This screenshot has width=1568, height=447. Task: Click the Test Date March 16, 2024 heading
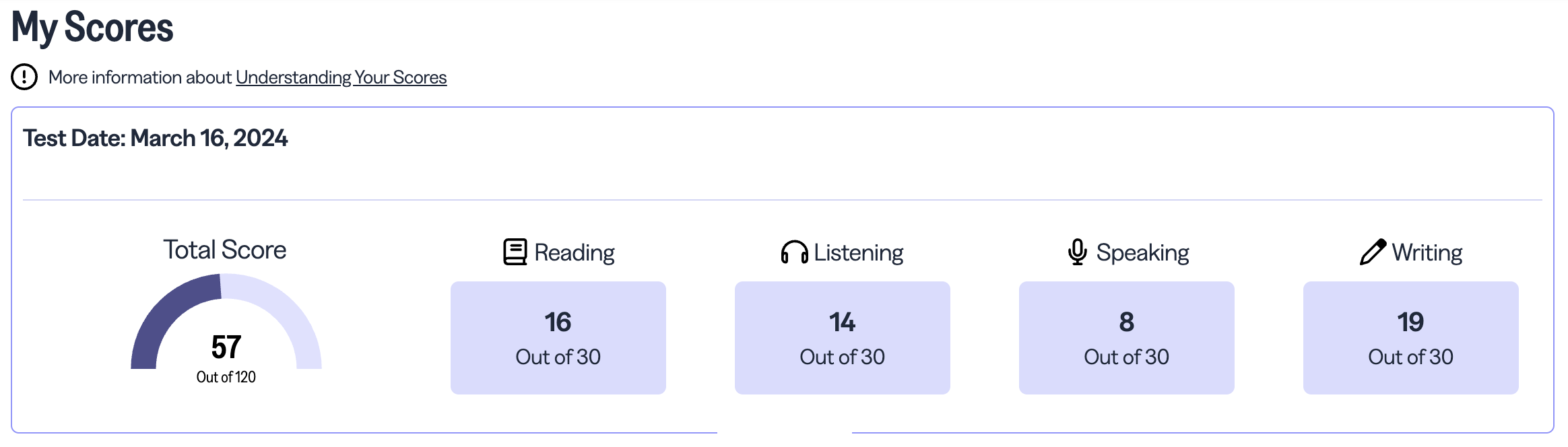(156, 138)
